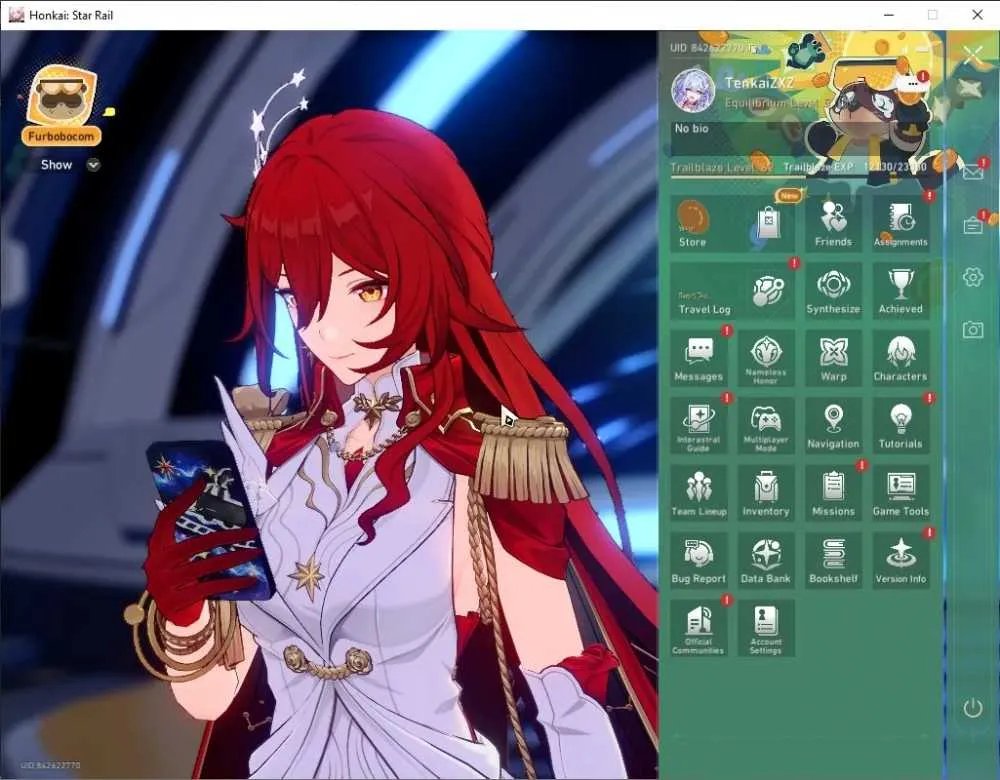1000x780 pixels.
Task: Open Tutorials
Action: click(901, 426)
